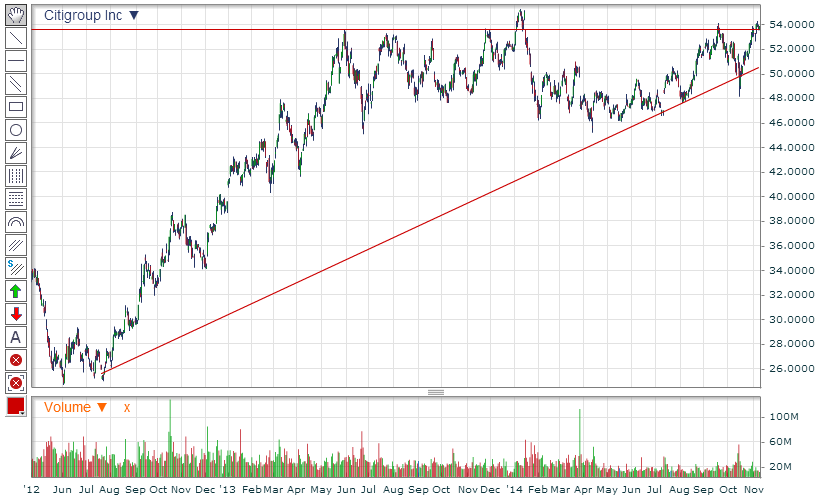Select the trend line drawing tool
Image resolution: width=827 pixels, height=501 pixels.
pos(16,38)
